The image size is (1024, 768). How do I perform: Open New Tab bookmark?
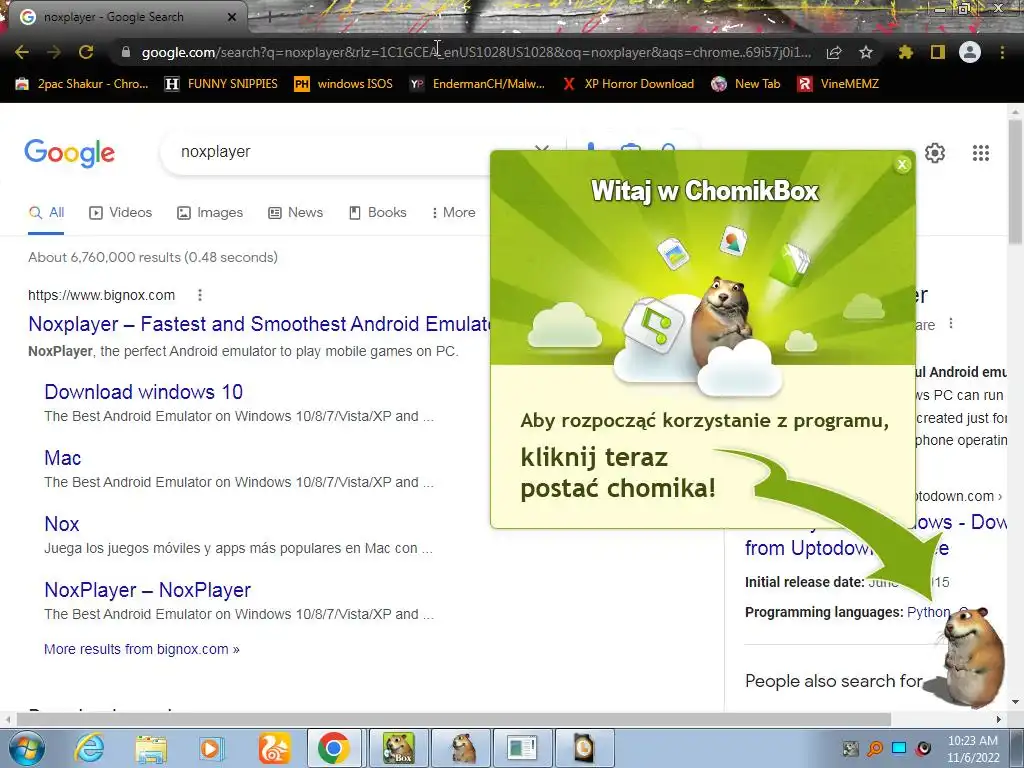click(746, 84)
